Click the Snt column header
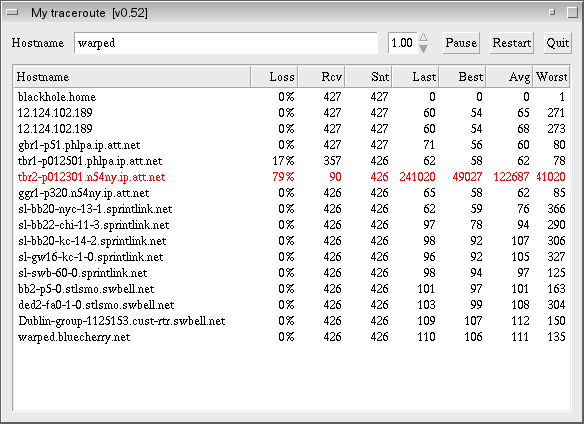 (x=368, y=77)
